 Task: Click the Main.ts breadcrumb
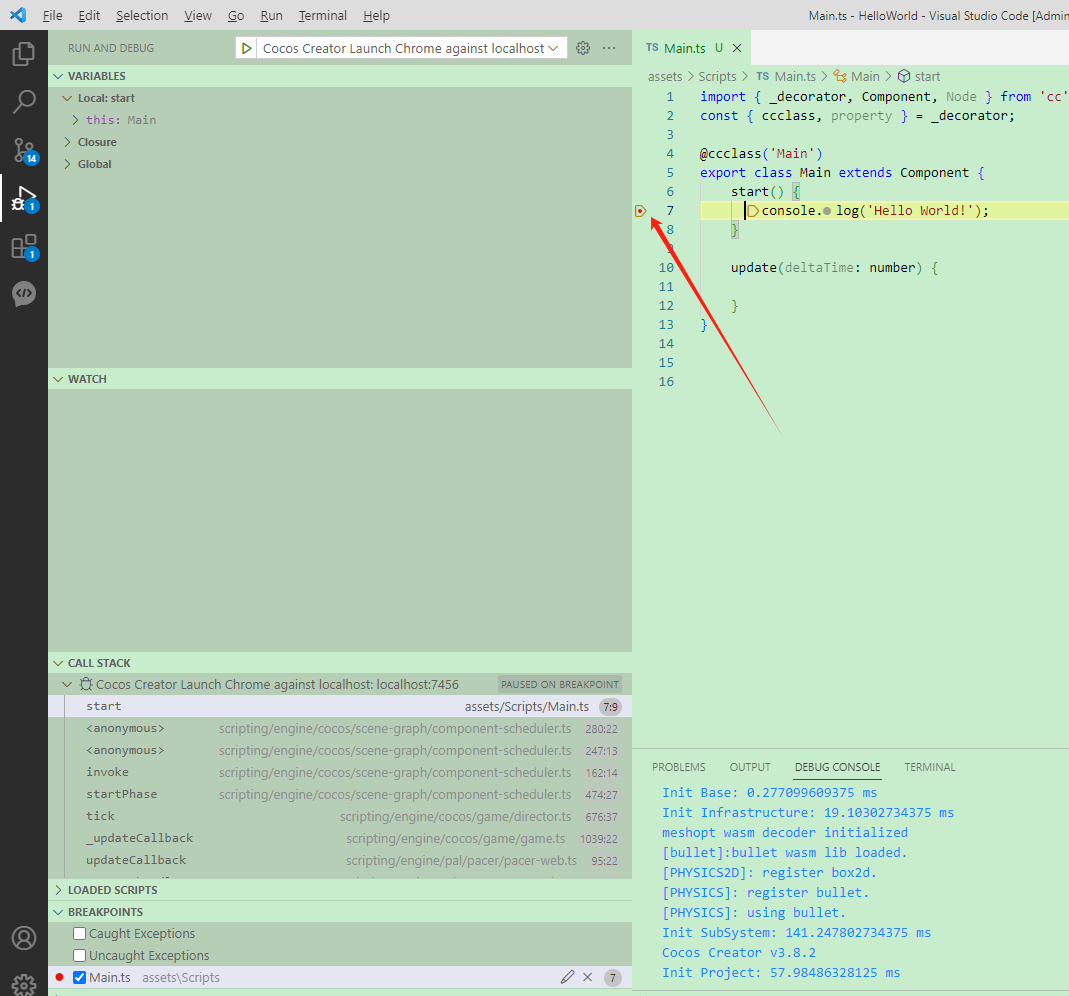coord(786,76)
